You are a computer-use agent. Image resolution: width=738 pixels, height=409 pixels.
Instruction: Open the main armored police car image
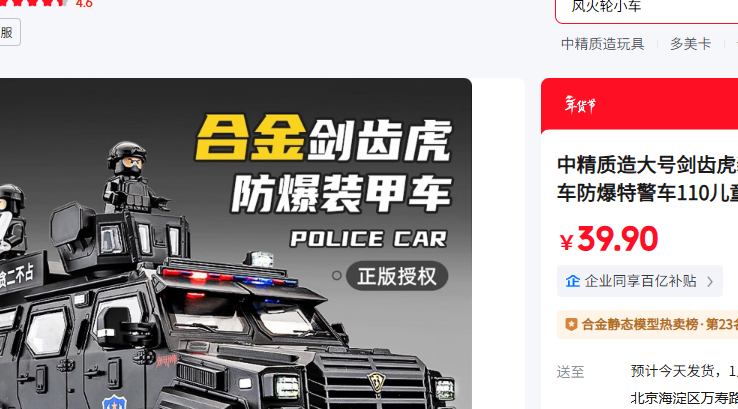pos(235,243)
